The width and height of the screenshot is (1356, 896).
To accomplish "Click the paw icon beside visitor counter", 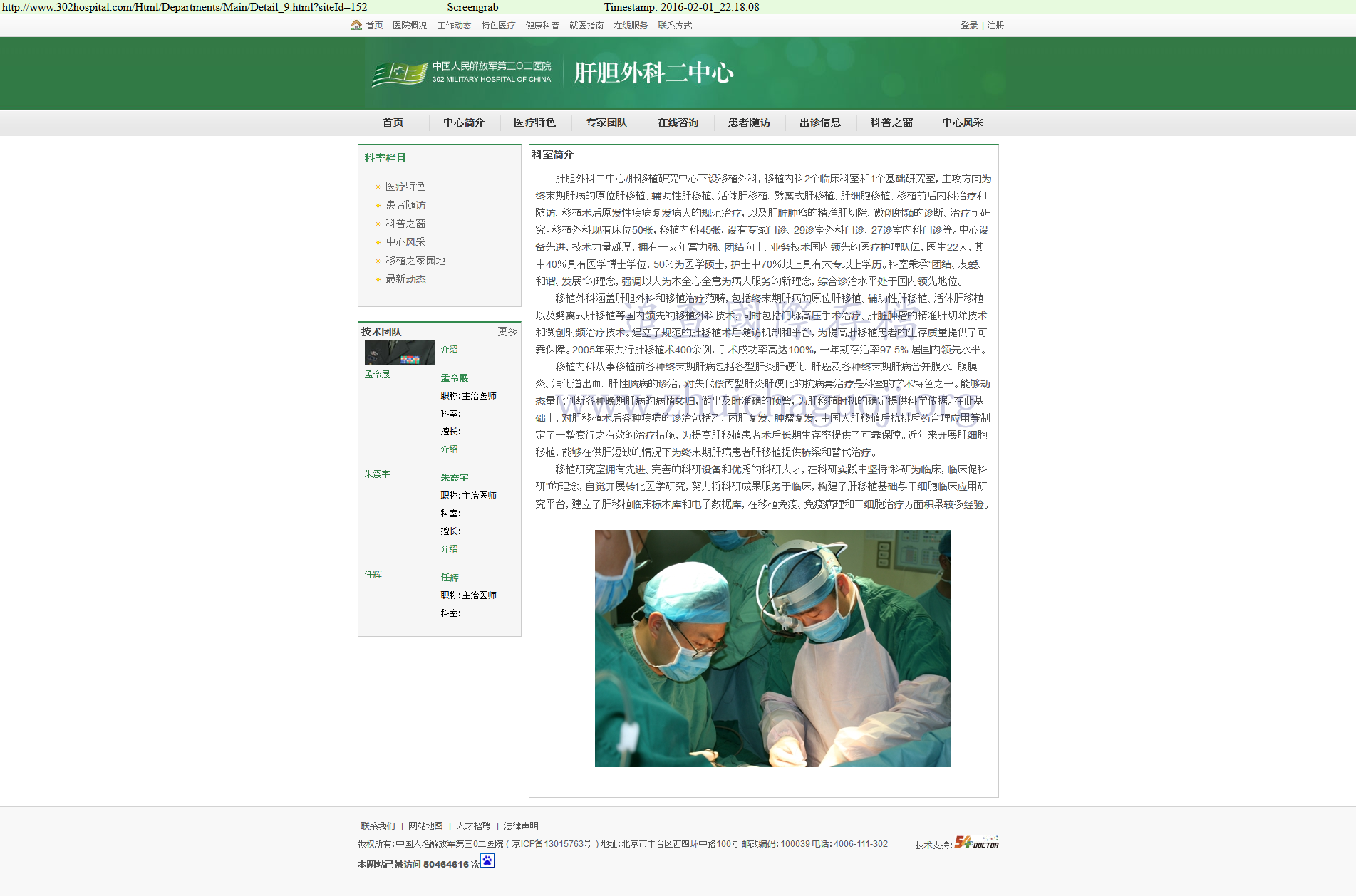I will tap(487, 861).
